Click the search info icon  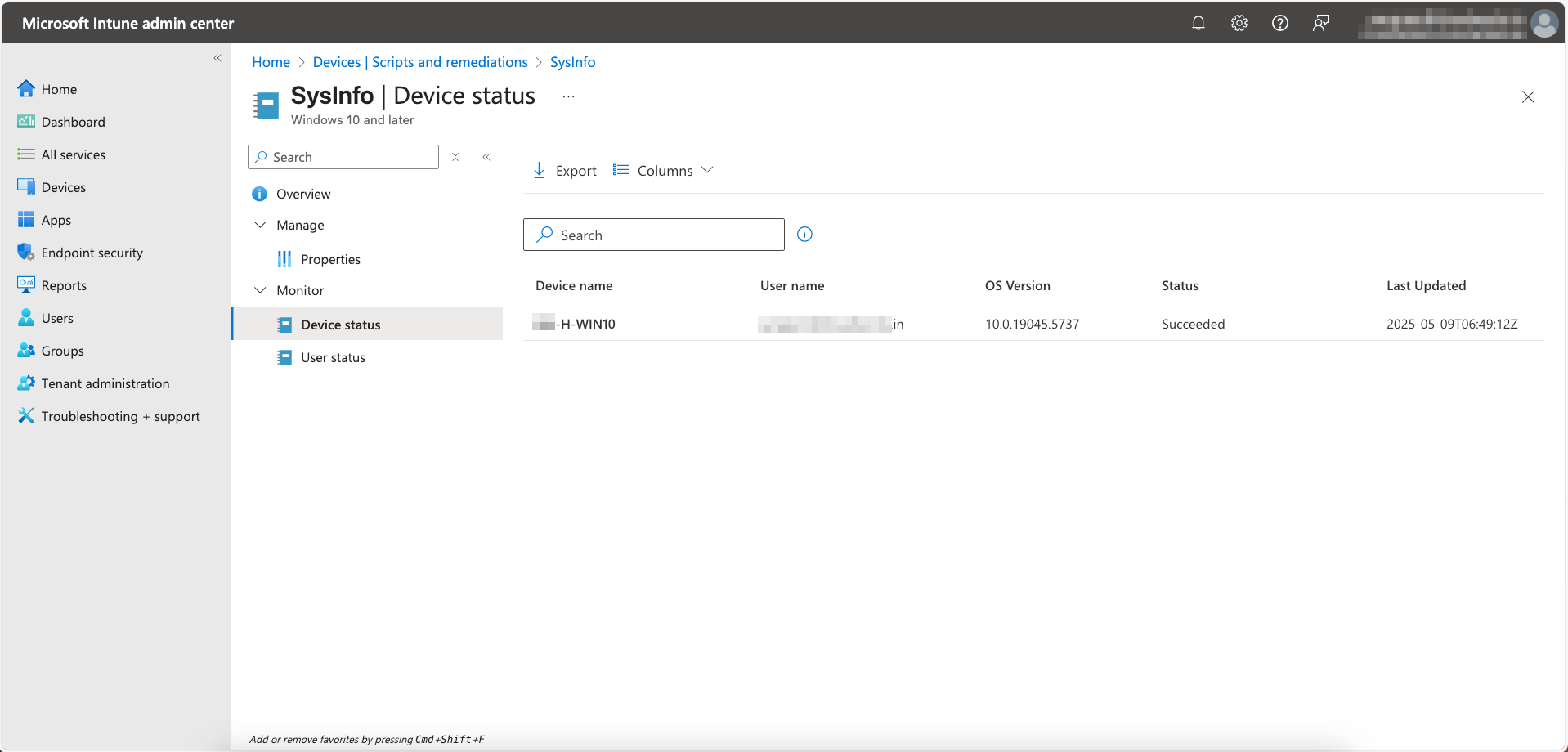point(804,235)
